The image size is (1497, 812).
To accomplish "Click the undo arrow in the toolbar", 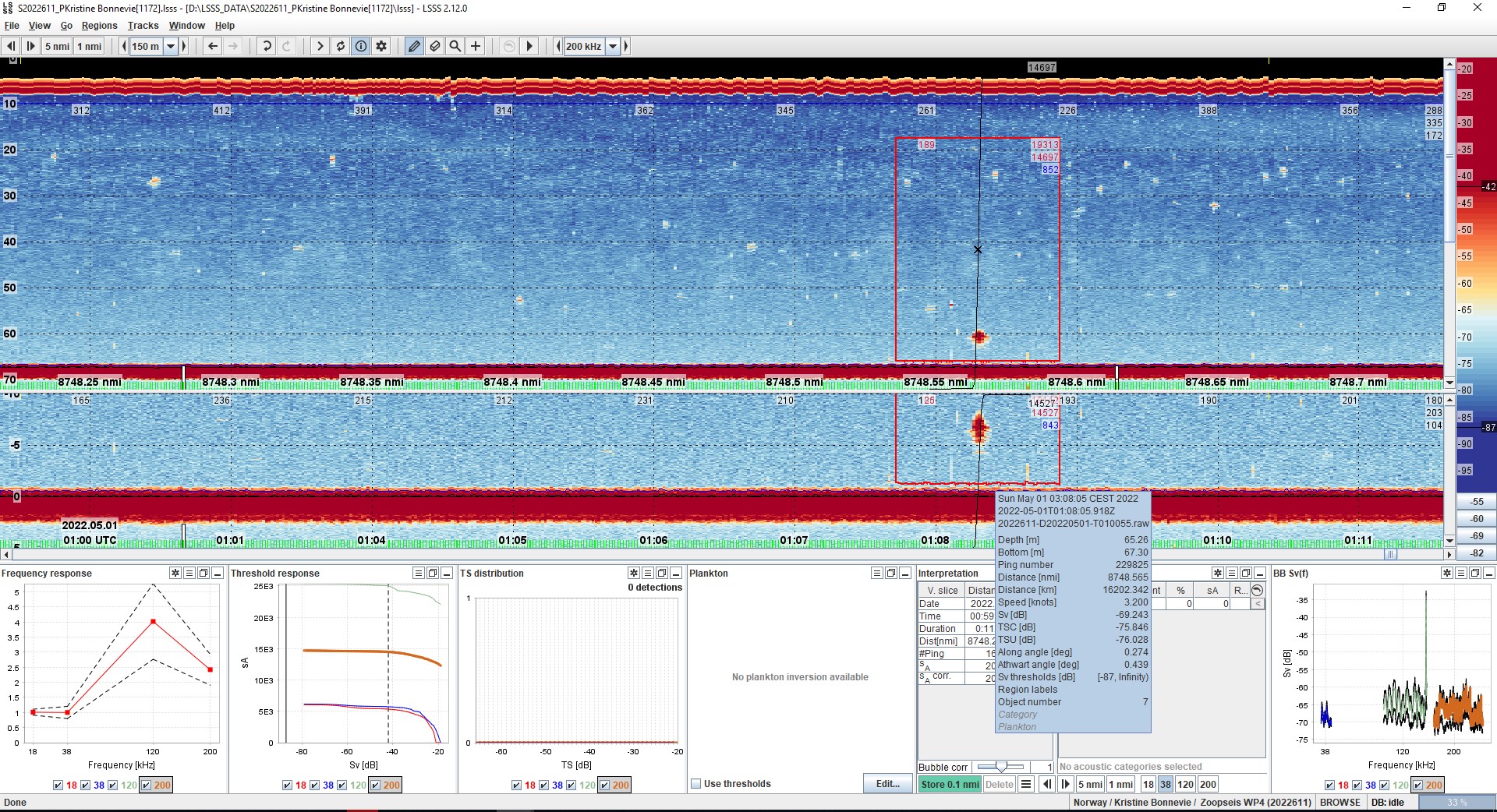I will click(266, 46).
